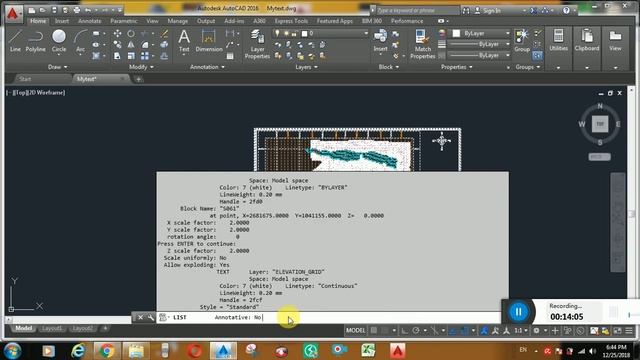Viewport: 640px width, 360px height.
Task: Click the Group tool
Action: (x=522, y=41)
